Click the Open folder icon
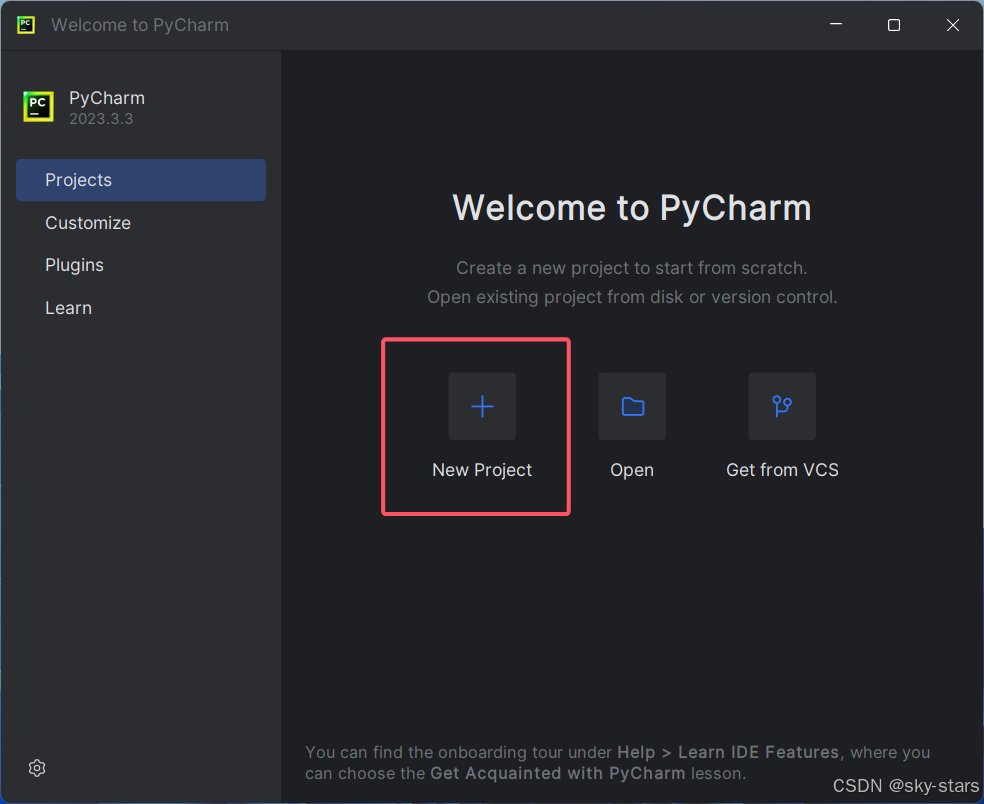 click(632, 406)
